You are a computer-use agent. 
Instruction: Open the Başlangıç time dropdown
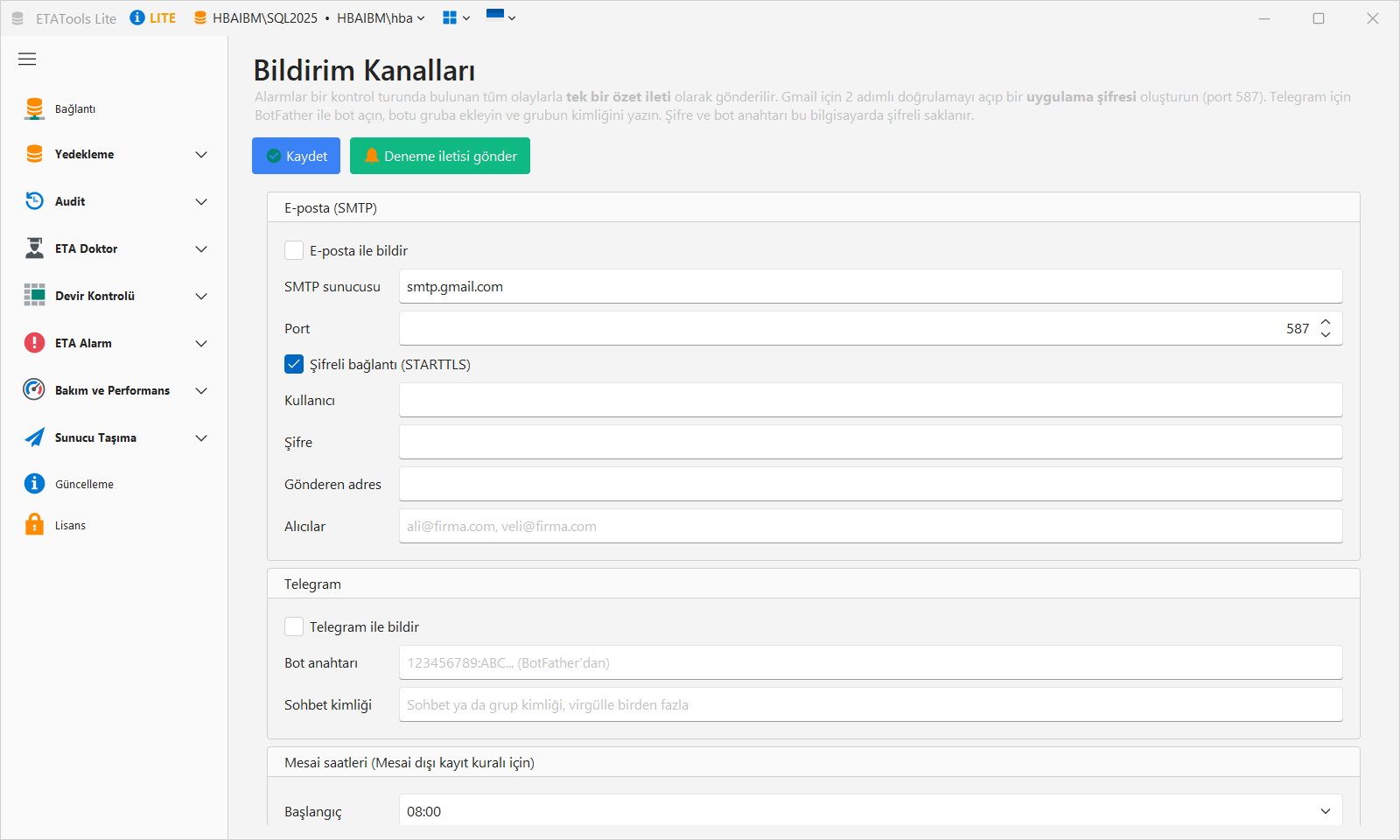click(x=871, y=811)
